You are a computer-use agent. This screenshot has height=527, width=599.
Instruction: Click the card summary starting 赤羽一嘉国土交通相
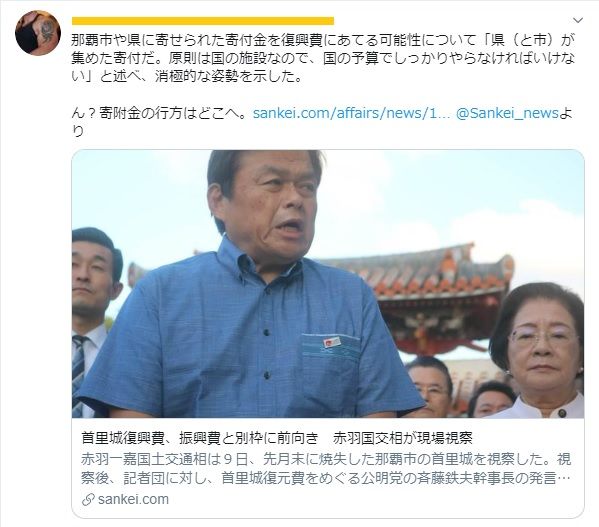[326, 468]
